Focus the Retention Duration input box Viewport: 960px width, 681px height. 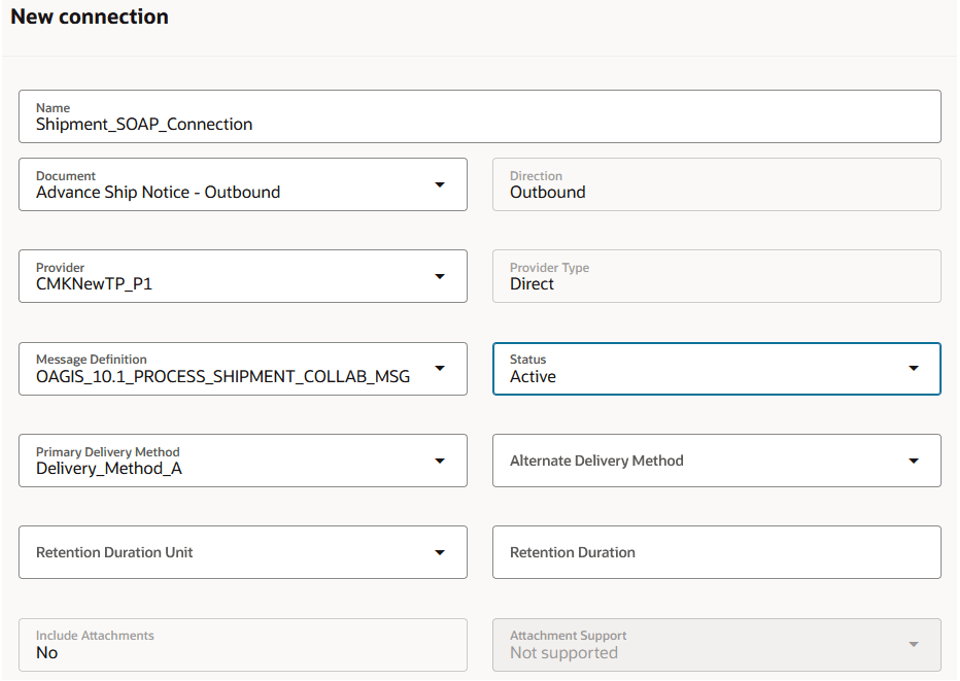point(716,552)
